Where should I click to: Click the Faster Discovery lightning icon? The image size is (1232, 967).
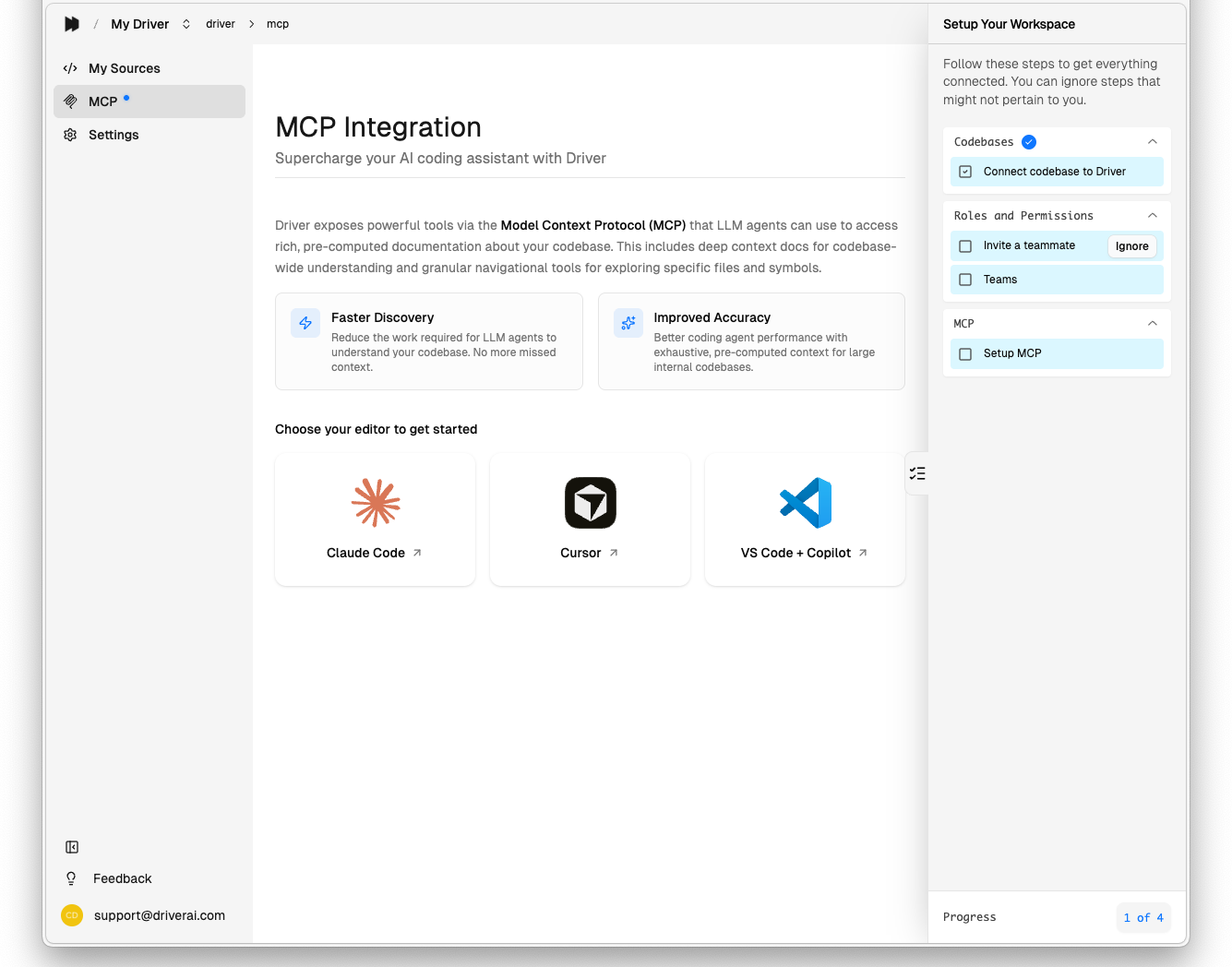click(305, 323)
